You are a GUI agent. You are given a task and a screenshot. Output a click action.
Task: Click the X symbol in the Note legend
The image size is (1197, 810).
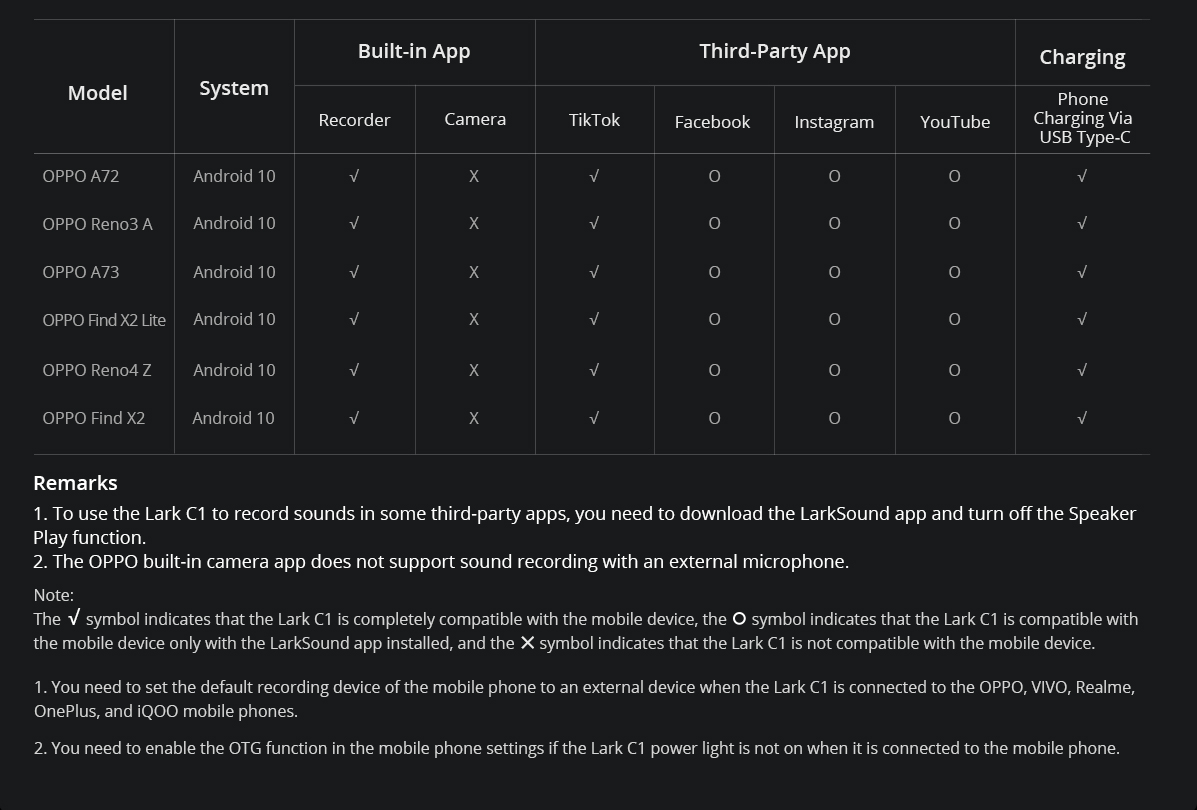tap(527, 643)
